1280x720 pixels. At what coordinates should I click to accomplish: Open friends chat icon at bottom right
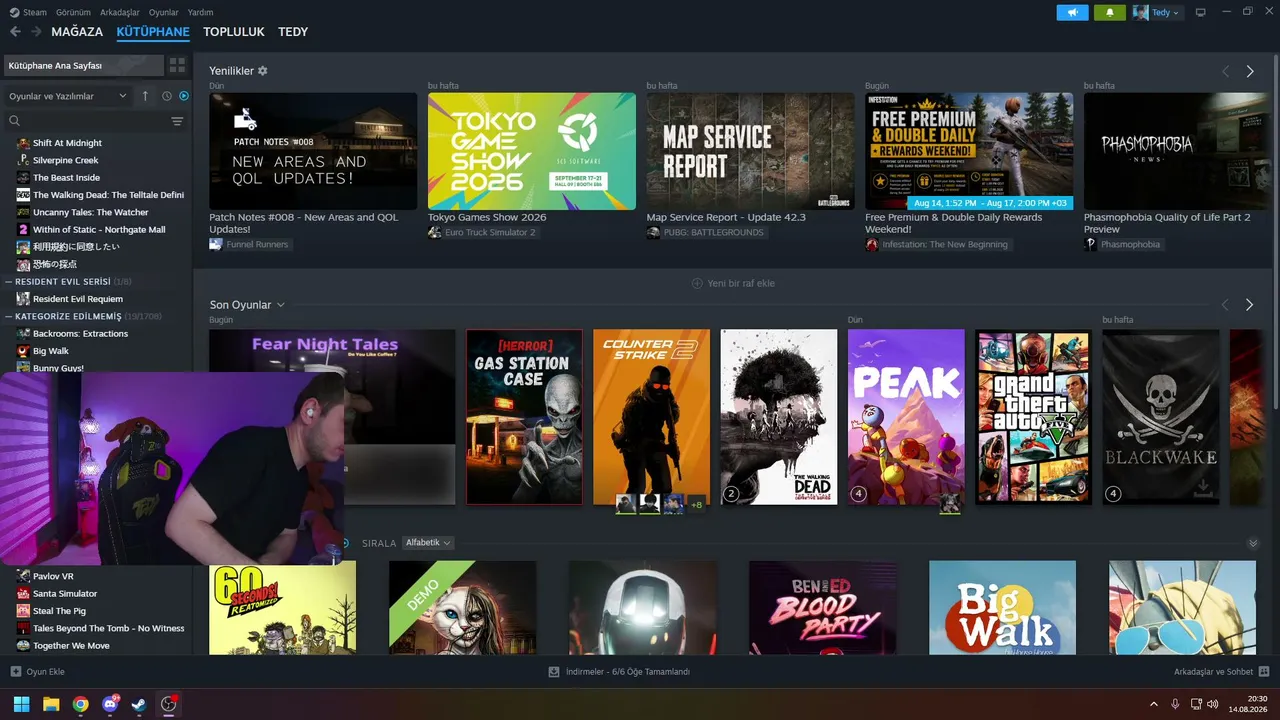[x=1264, y=672]
